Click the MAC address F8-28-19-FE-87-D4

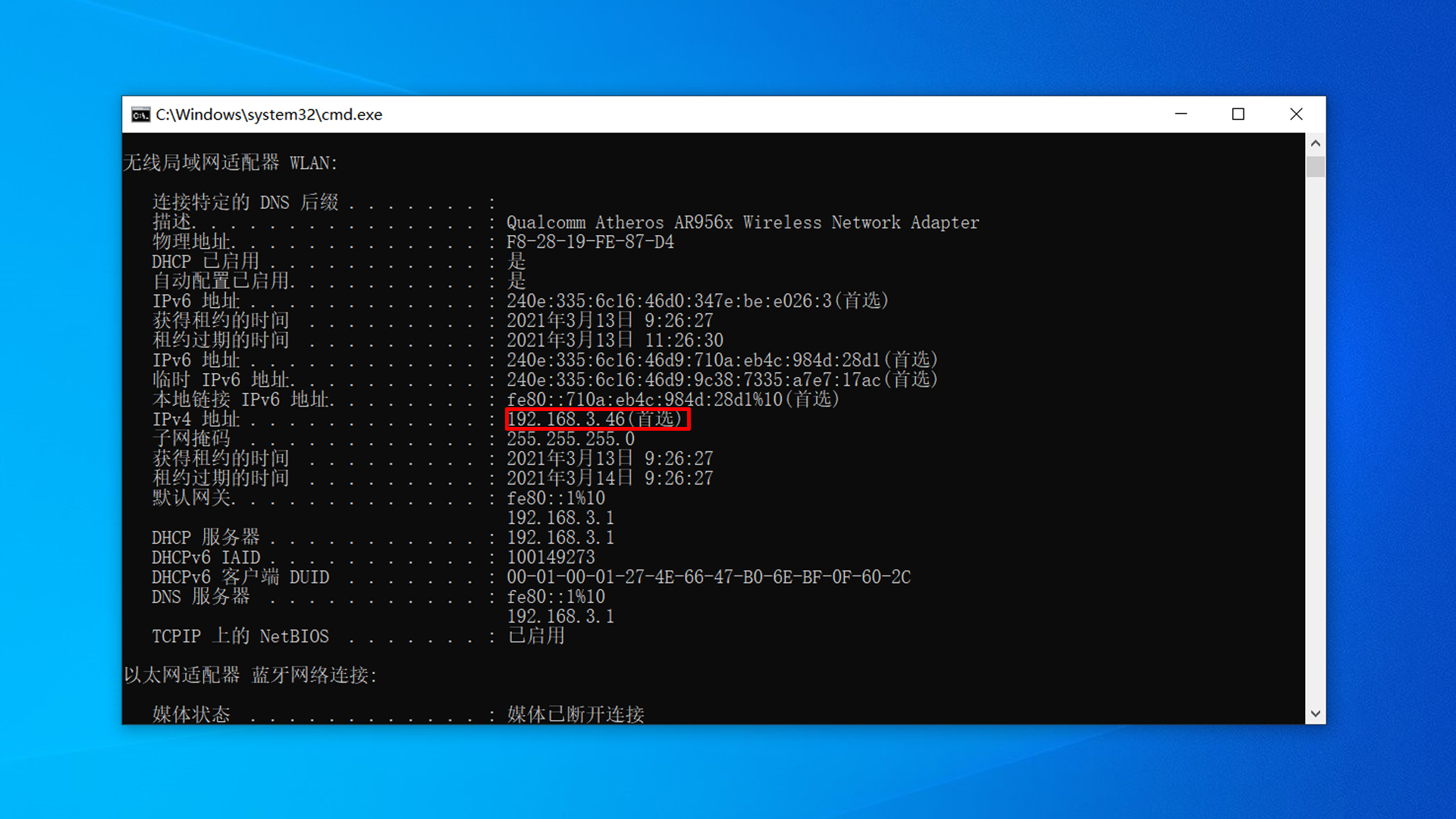(x=590, y=242)
